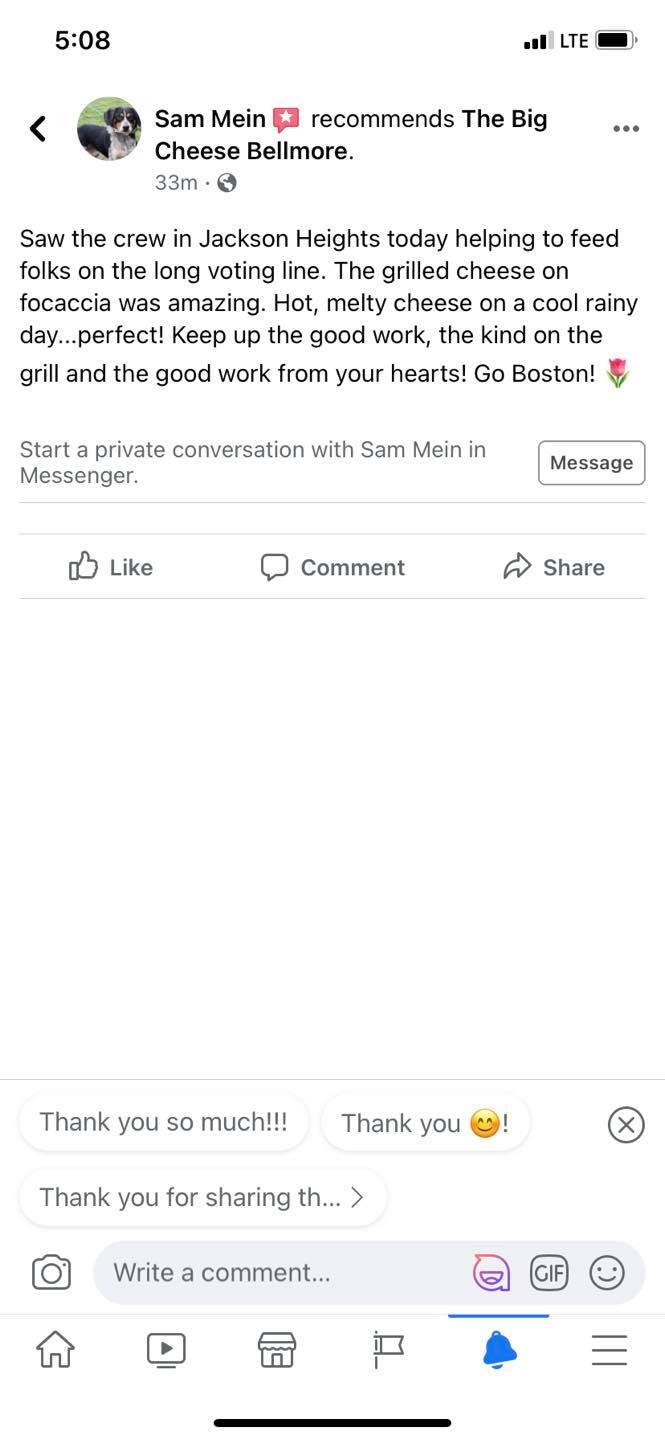Open the three-dot post options menu

[625, 128]
